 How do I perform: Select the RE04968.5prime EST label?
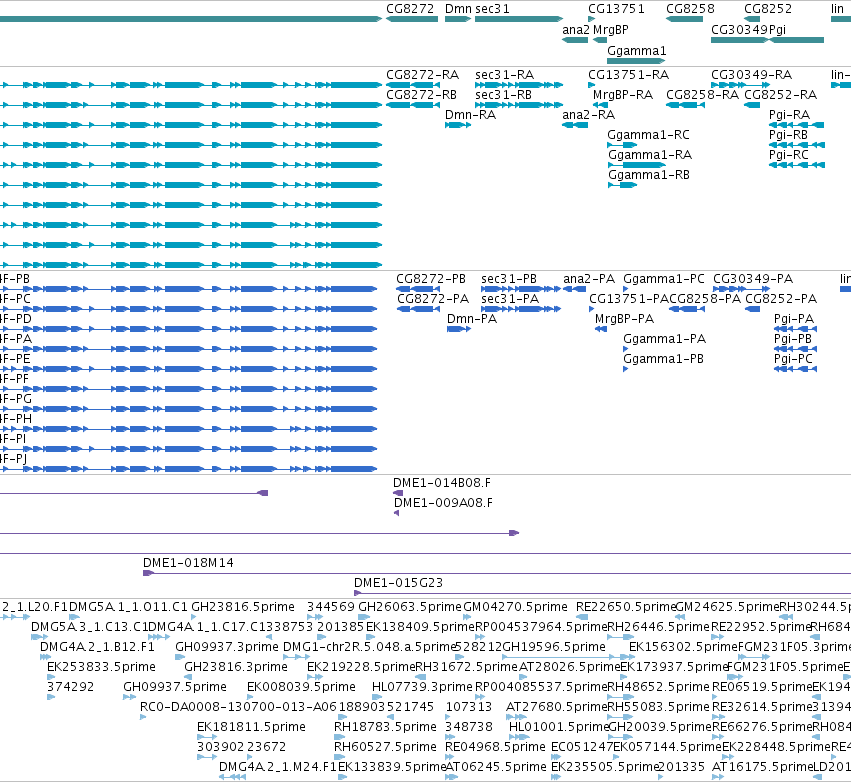pyautogui.click(x=495, y=747)
